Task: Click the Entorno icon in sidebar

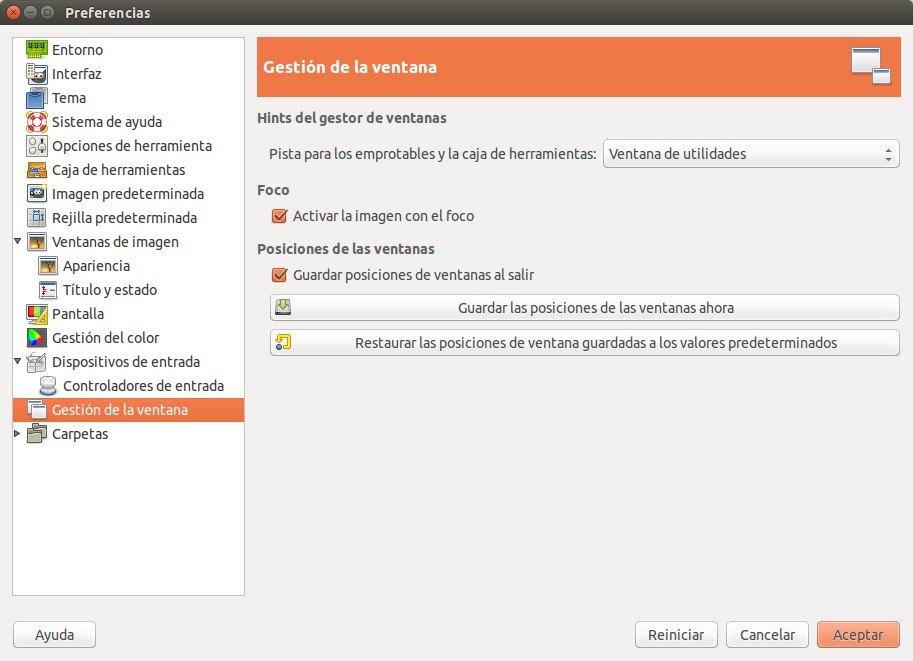Action: coord(37,50)
